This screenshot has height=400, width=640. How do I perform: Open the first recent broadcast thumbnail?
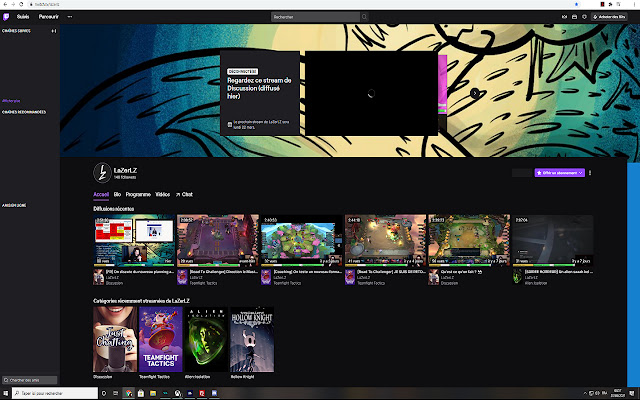point(133,238)
